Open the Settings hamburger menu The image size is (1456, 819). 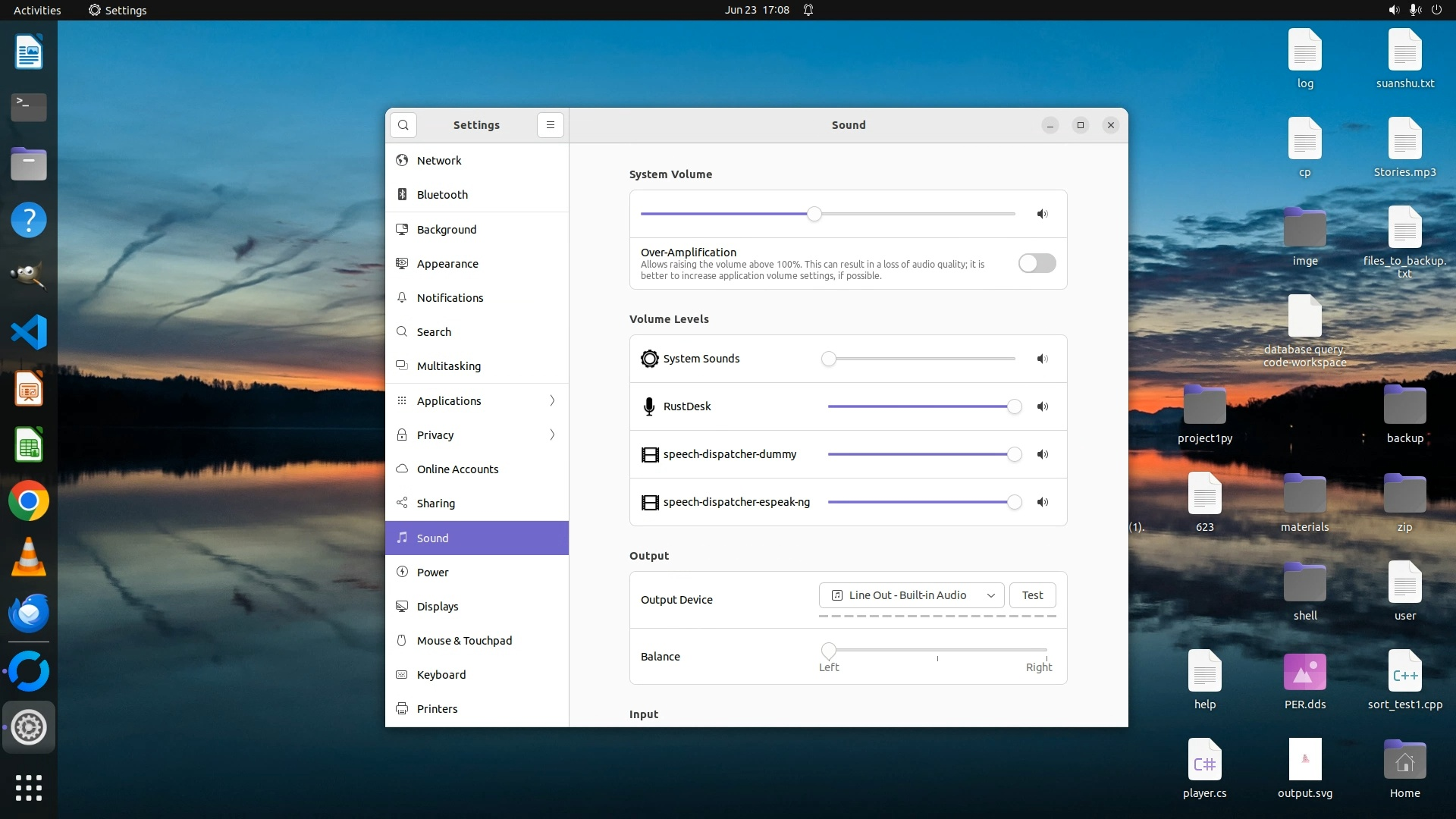click(551, 125)
